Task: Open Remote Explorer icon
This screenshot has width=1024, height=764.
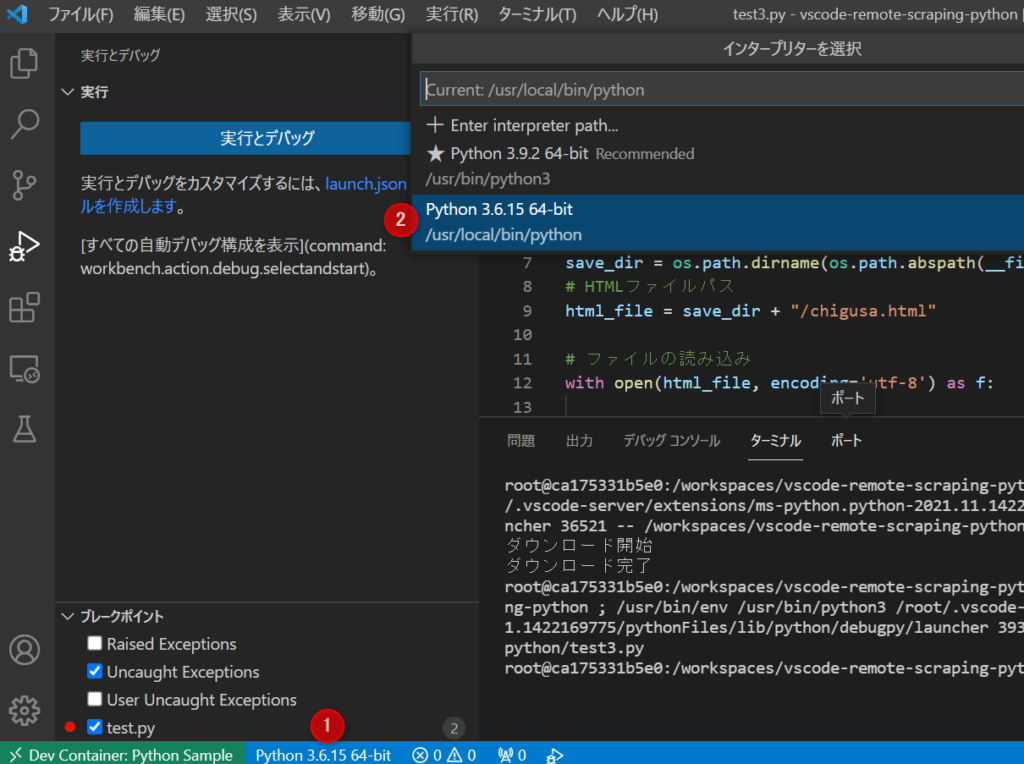Action: [24, 369]
